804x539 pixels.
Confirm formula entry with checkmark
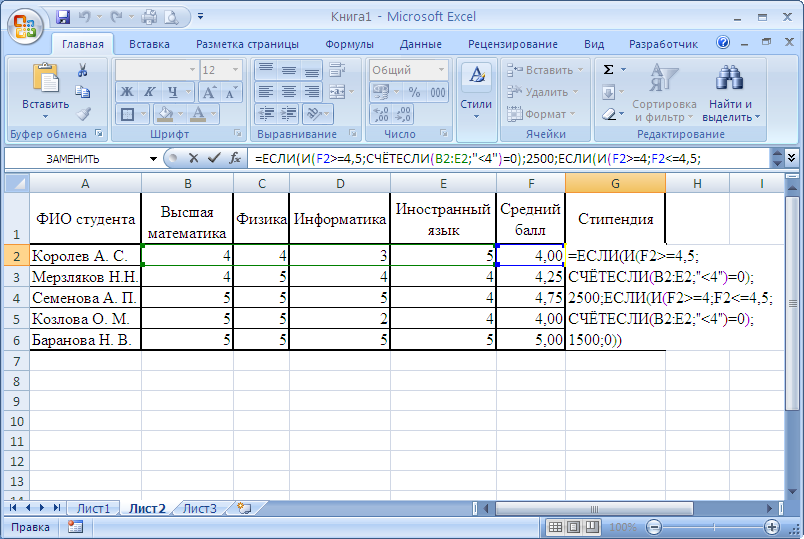(x=214, y=158)
